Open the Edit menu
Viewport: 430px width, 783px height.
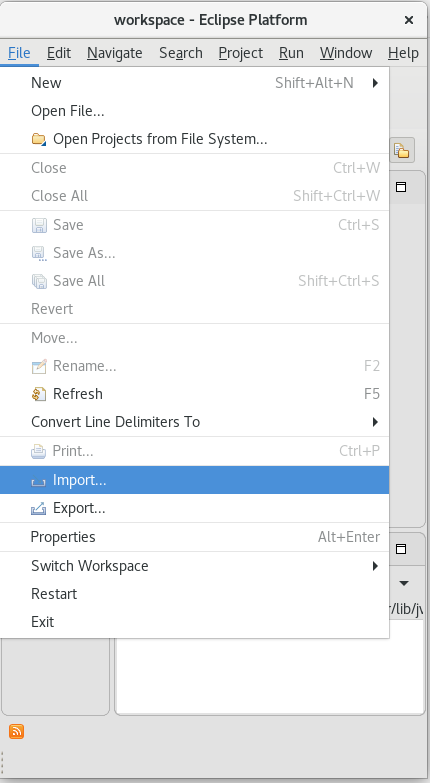click(x=59, y=53)
